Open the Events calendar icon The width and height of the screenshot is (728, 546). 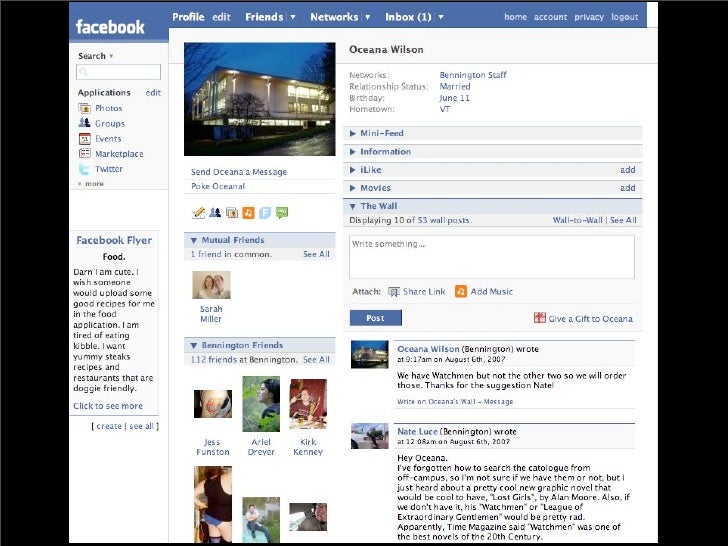pos(84,138)
